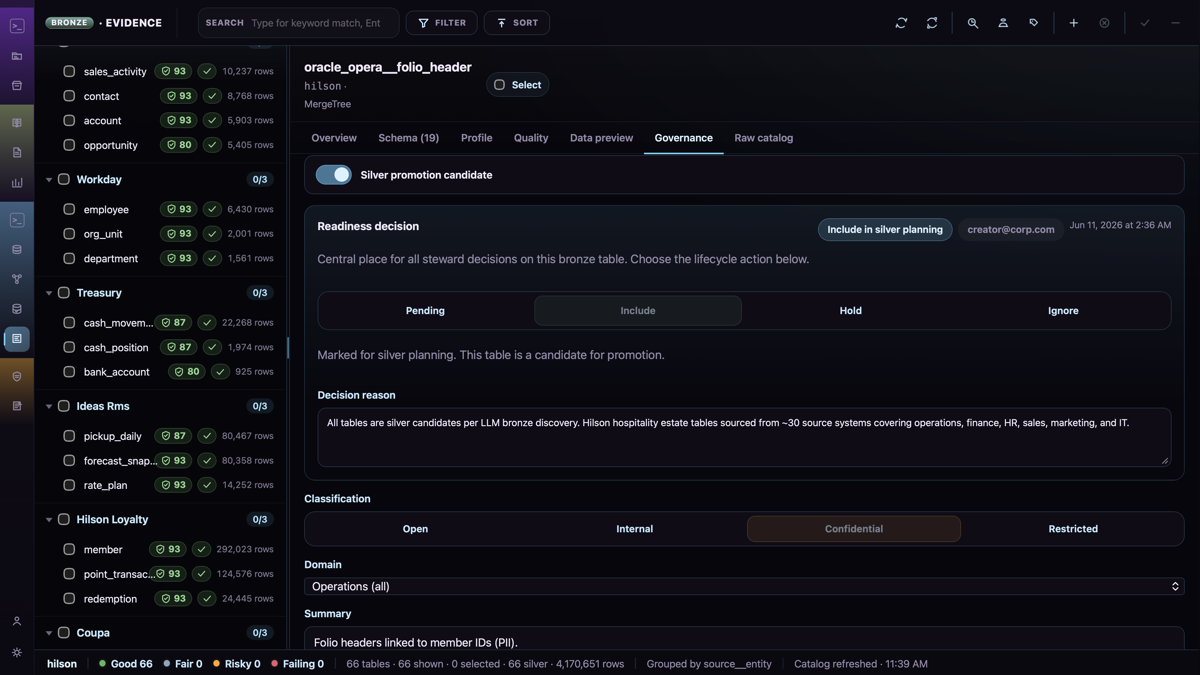The image size is (1200, 675).
Task: Set classification to Restricted
Action: click(x=1073, y=529)
